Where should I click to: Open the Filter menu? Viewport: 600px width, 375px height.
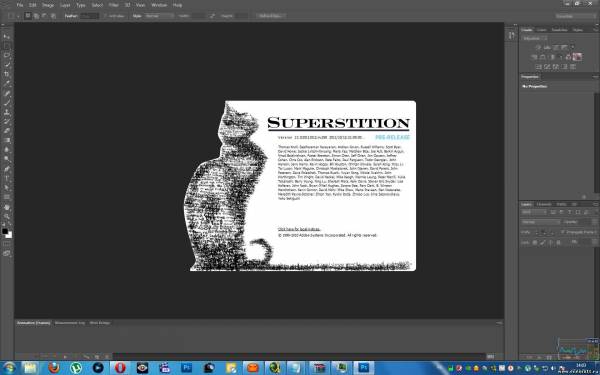coord(114,5)
